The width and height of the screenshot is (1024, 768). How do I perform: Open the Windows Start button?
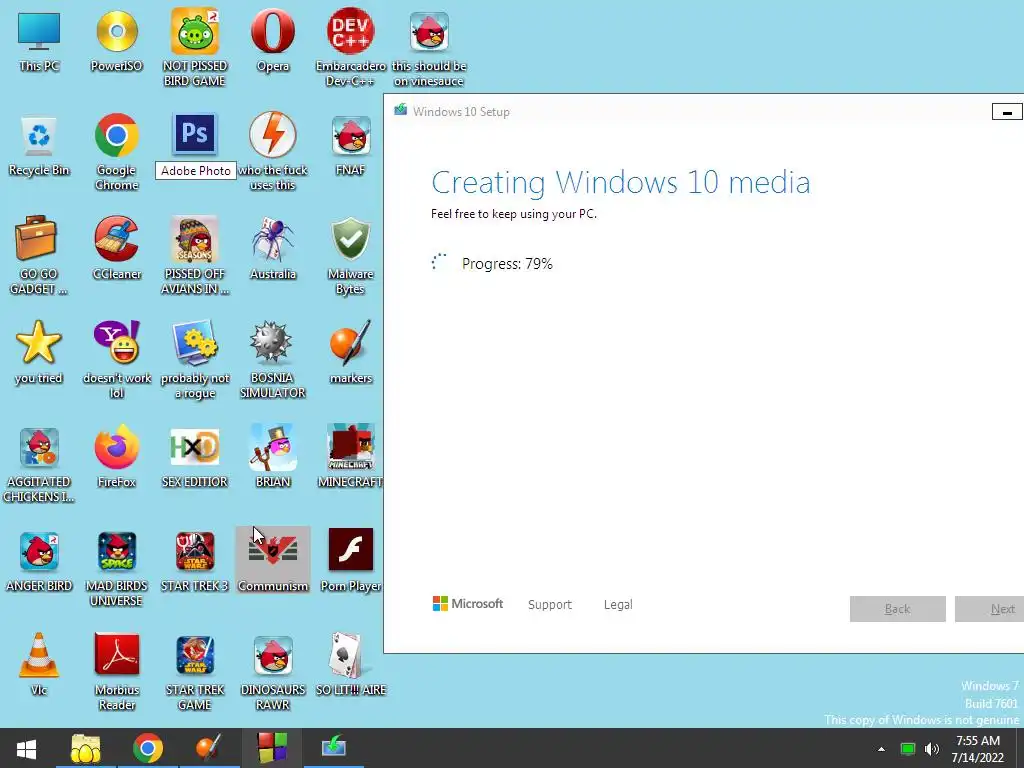click(26, 748)
